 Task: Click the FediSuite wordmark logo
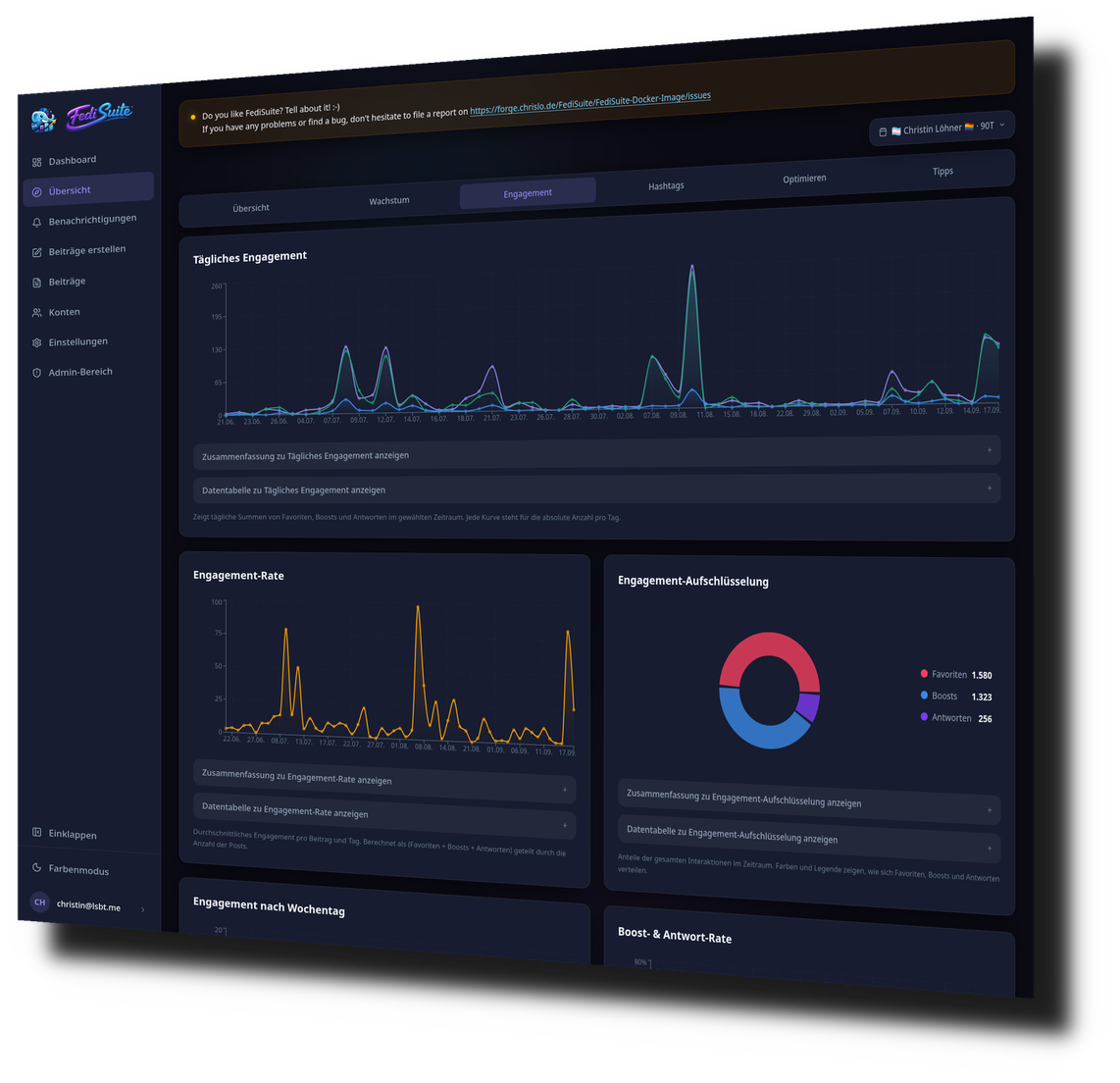[99, 115]
